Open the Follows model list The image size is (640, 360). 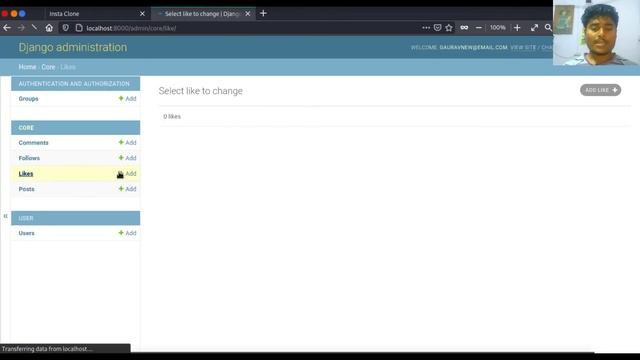(x=29, y=158)
